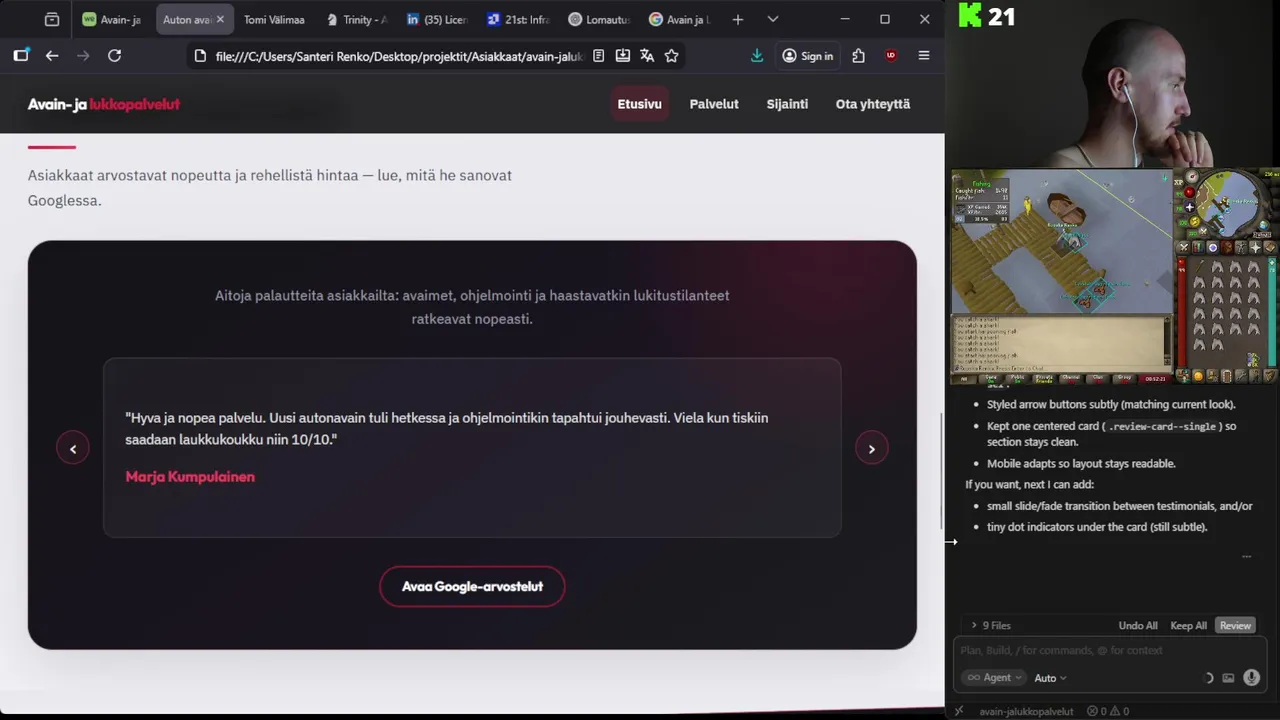Switch to the Google Avain ja L tab

click(680, 19)
